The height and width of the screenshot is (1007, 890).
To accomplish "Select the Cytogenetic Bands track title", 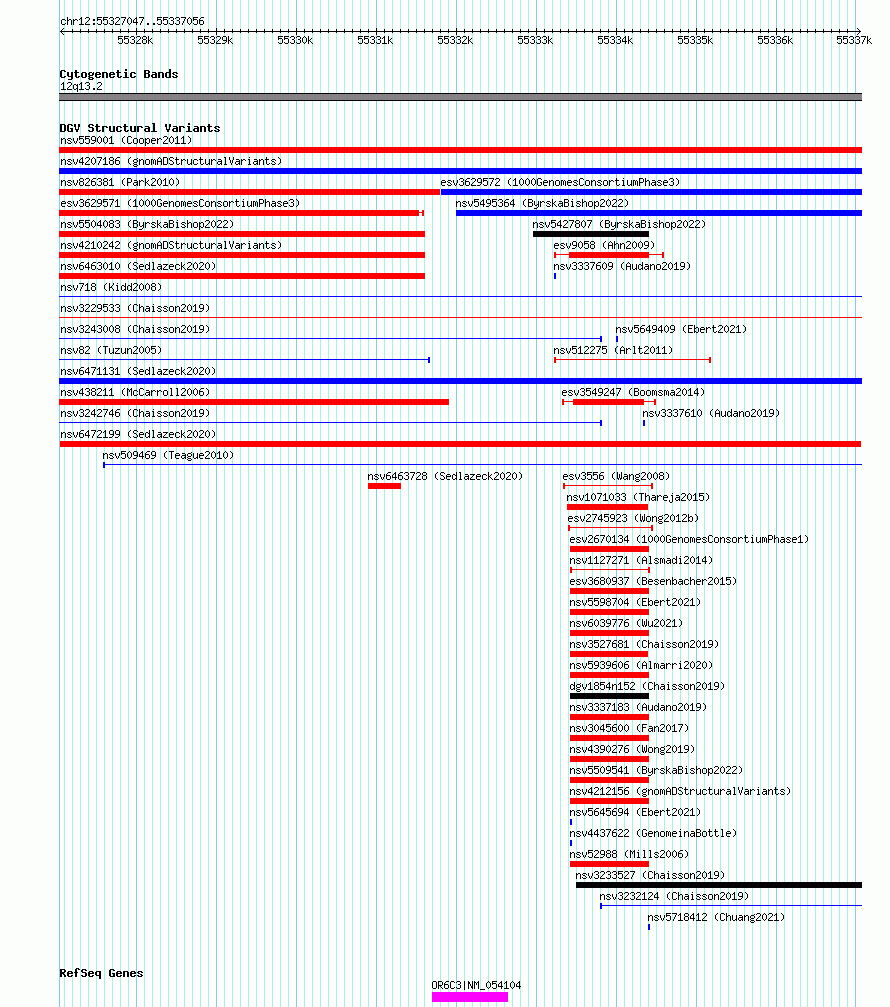I will click(119, 74).
